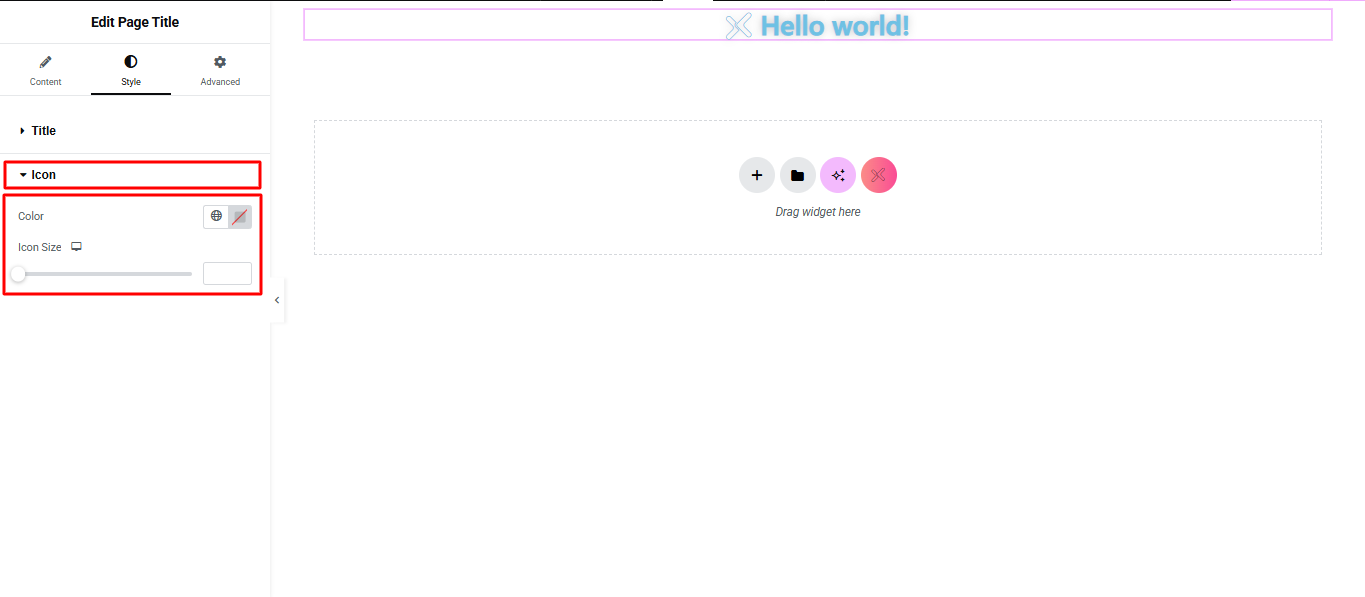Open the icon Color swatch picker

[x=240, y=217]
